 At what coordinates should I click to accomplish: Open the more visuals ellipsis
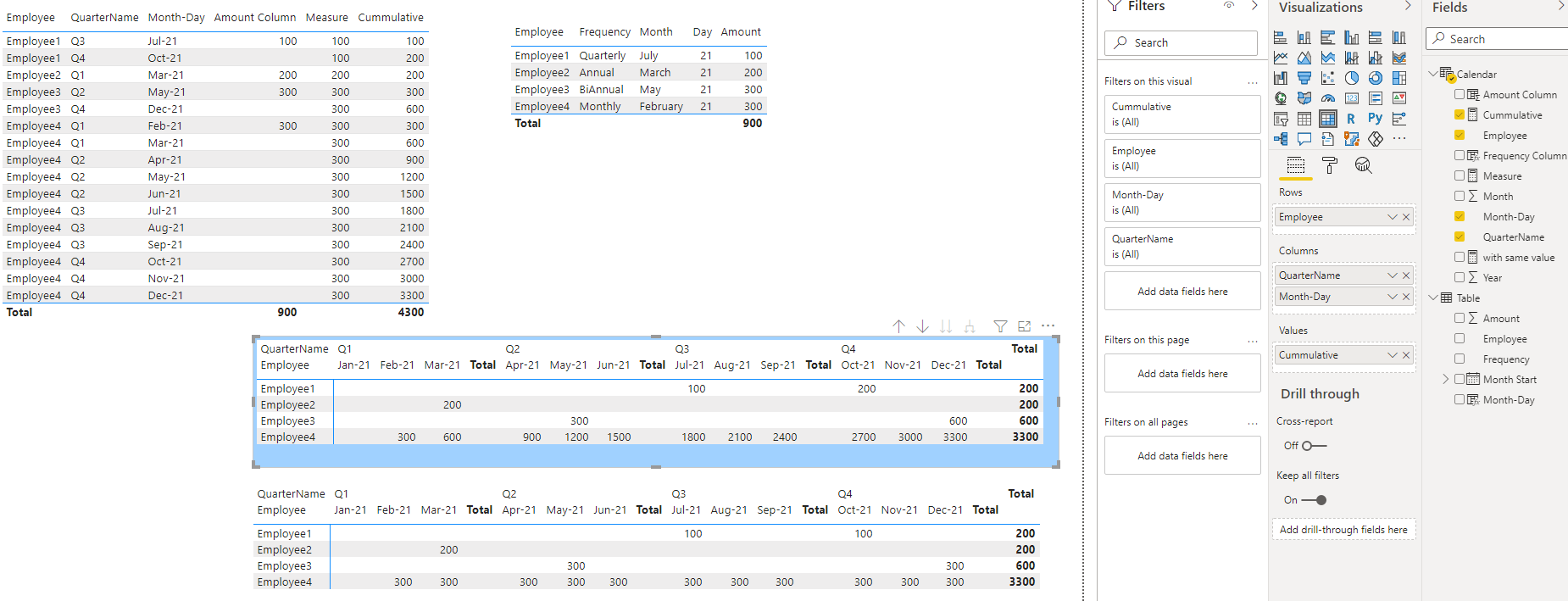[1399, 139]
